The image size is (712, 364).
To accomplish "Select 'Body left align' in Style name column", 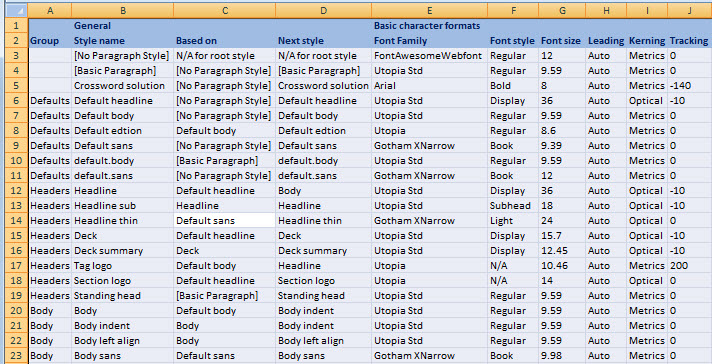I will [122, 340].
